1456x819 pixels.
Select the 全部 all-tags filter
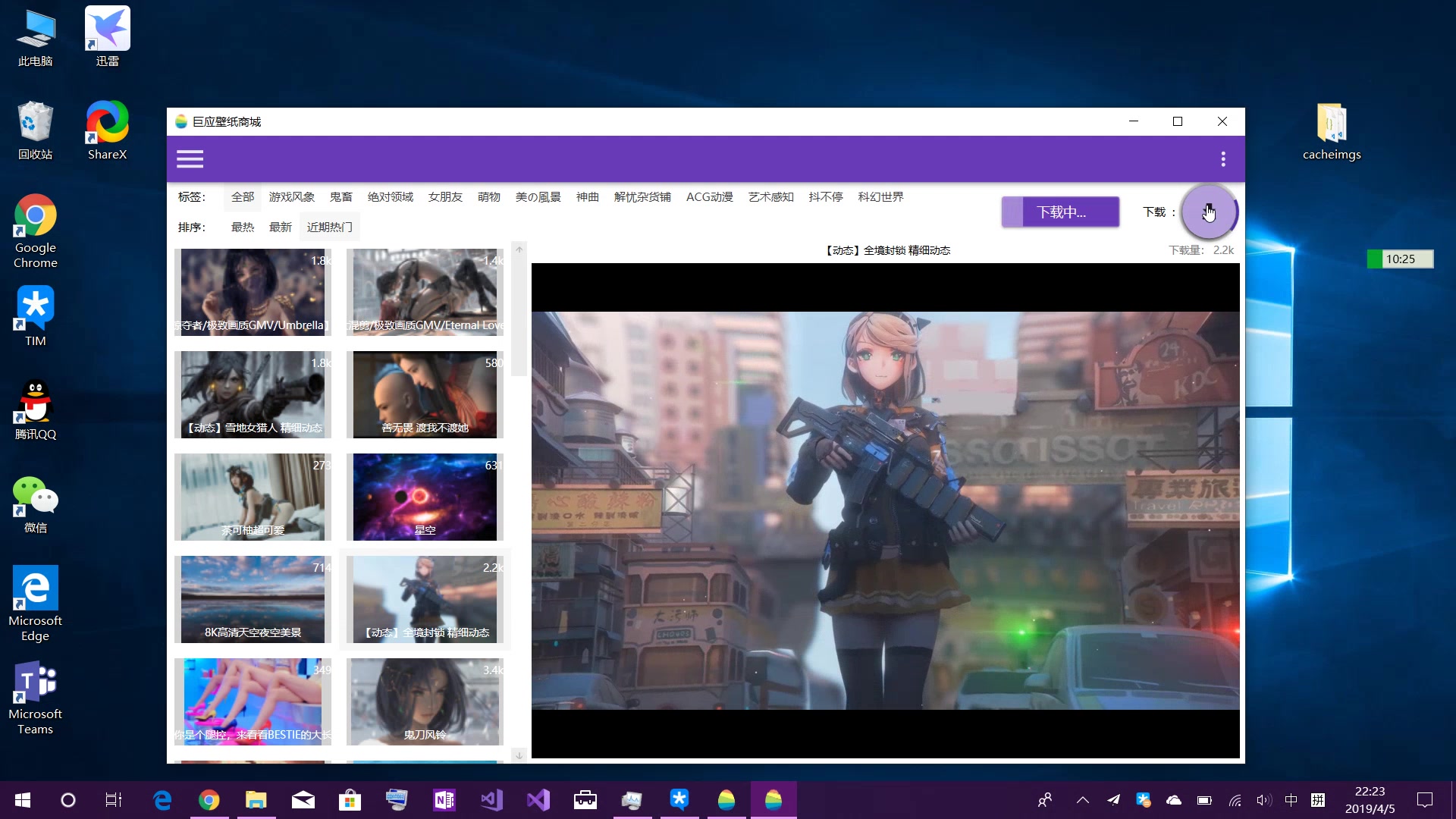point(242,196)
